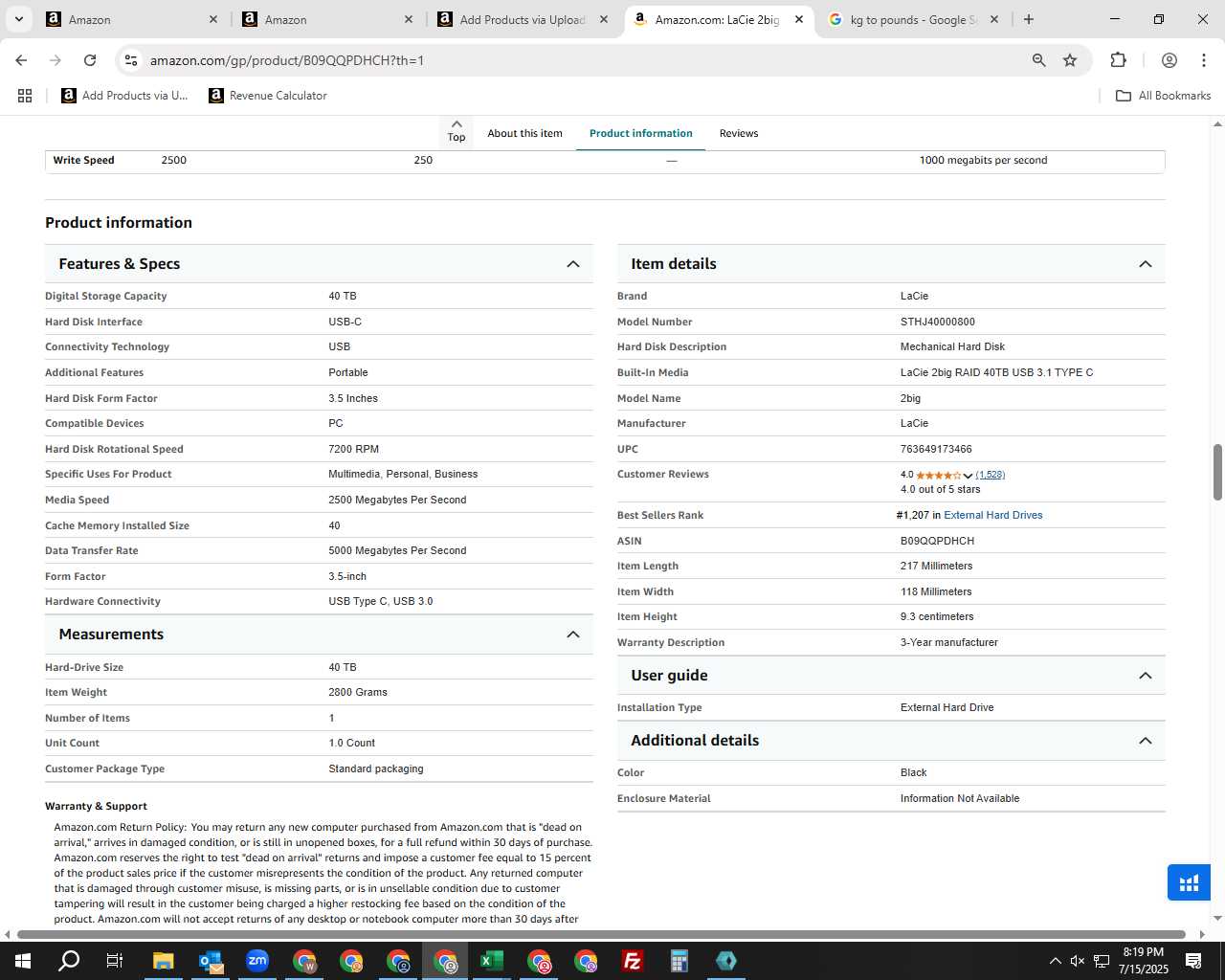Screen dimensions: 1225x980
Task: Open the browser zoom control icon
Action: [x=1039, y=60]
